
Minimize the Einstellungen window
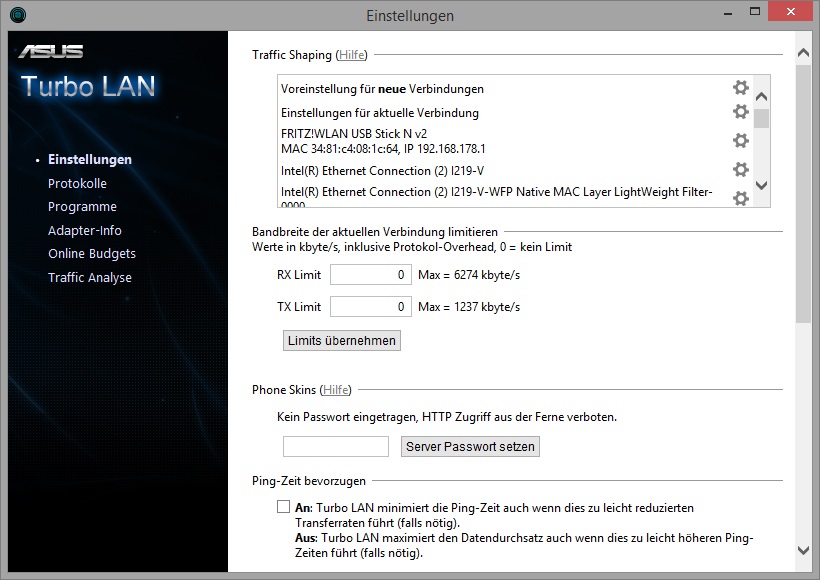728,13
